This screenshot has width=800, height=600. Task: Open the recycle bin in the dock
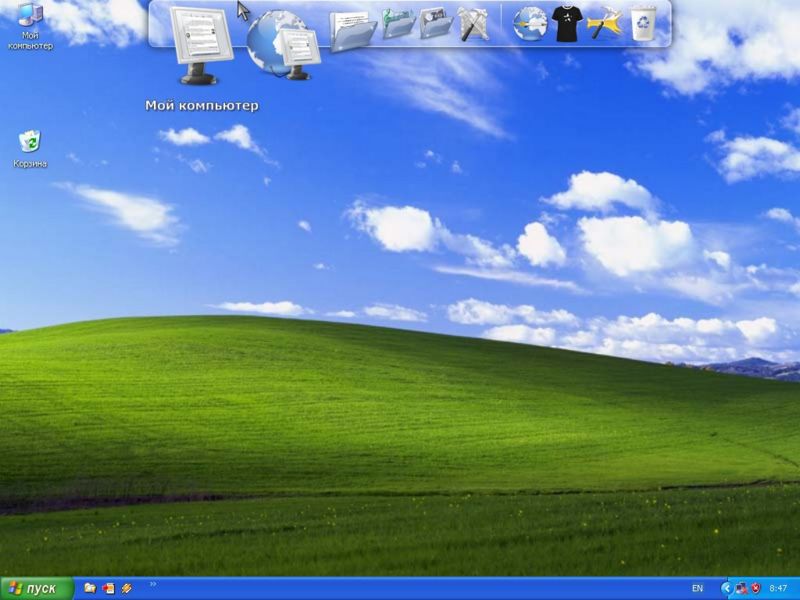643,23
